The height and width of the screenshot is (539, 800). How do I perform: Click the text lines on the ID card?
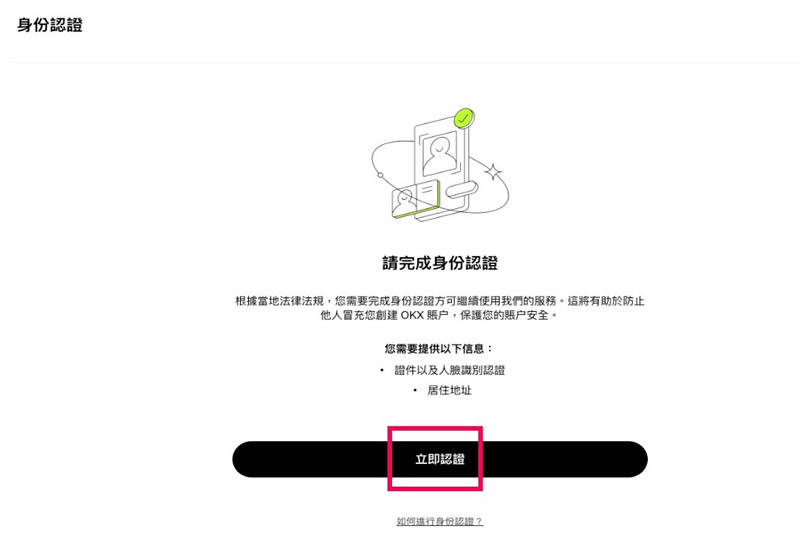coord(428,191)
